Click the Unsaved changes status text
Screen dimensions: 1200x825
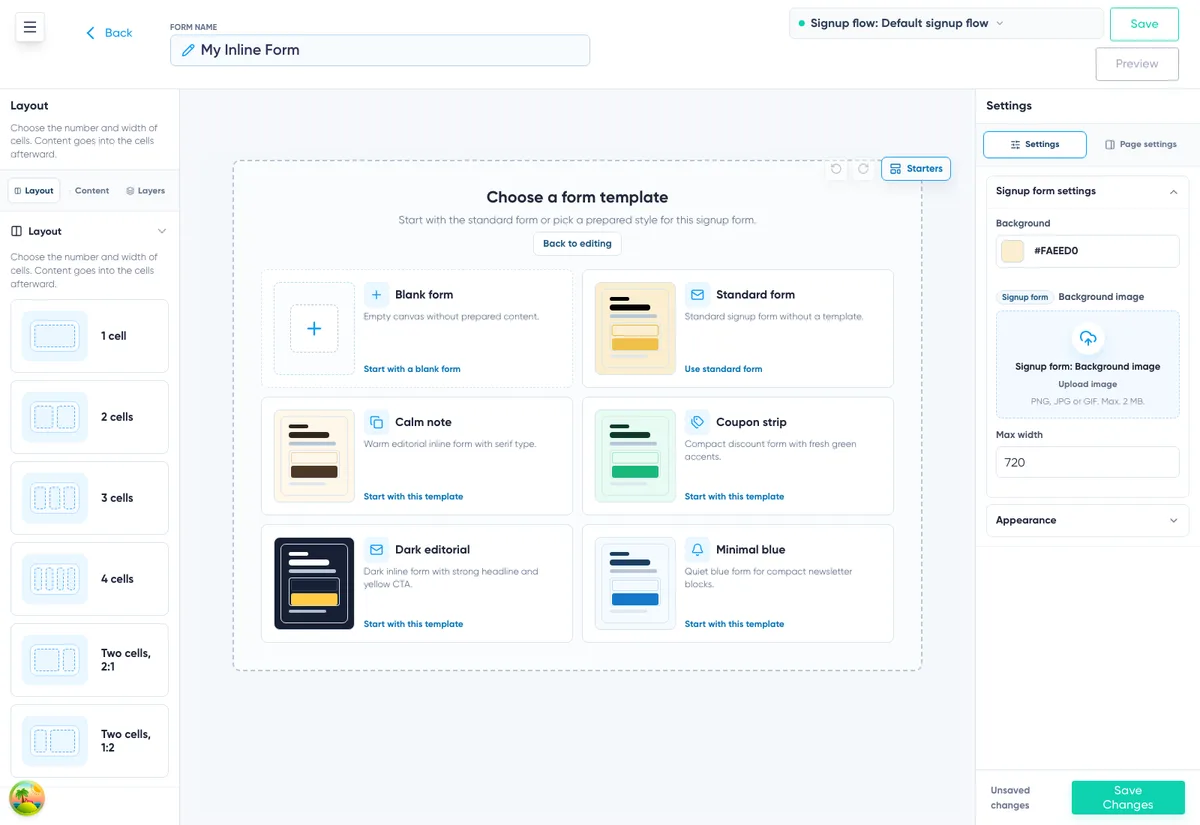pyautogui.click(x=1010, y=797)
